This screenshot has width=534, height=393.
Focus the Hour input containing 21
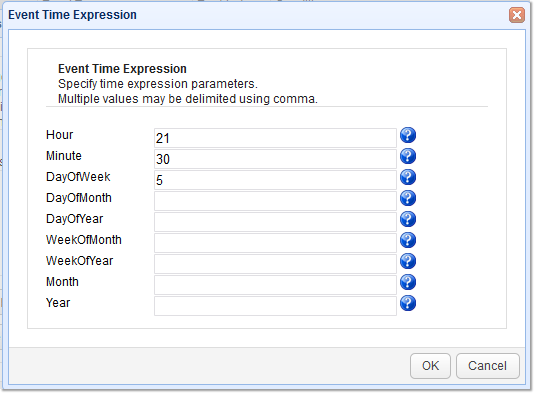coord(275,138)
